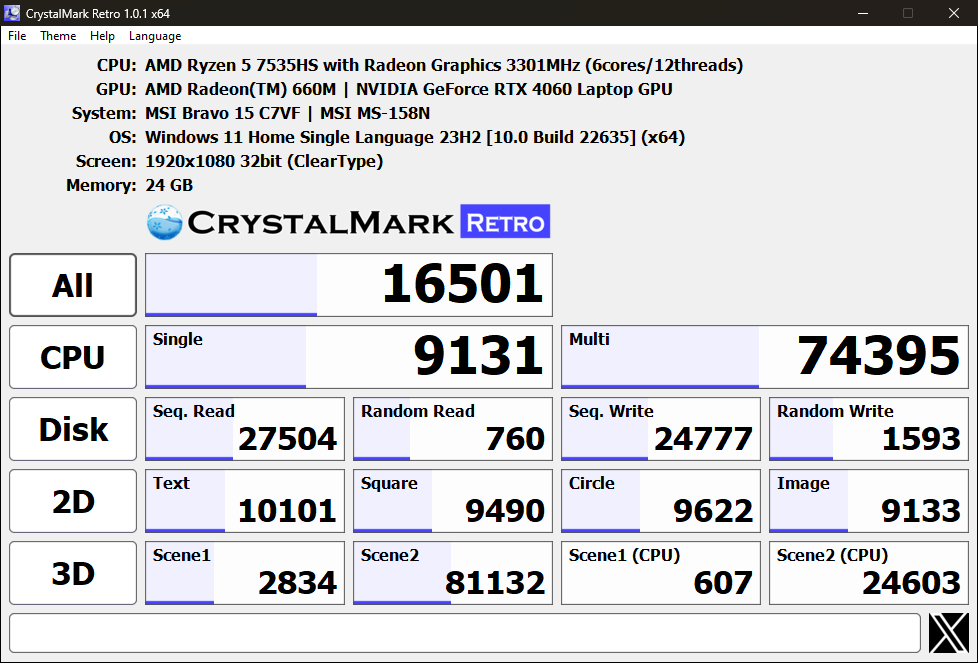Click the CPU Single score 9131
978x663 pixels.
pyautogui.click(x=349, y=357)
